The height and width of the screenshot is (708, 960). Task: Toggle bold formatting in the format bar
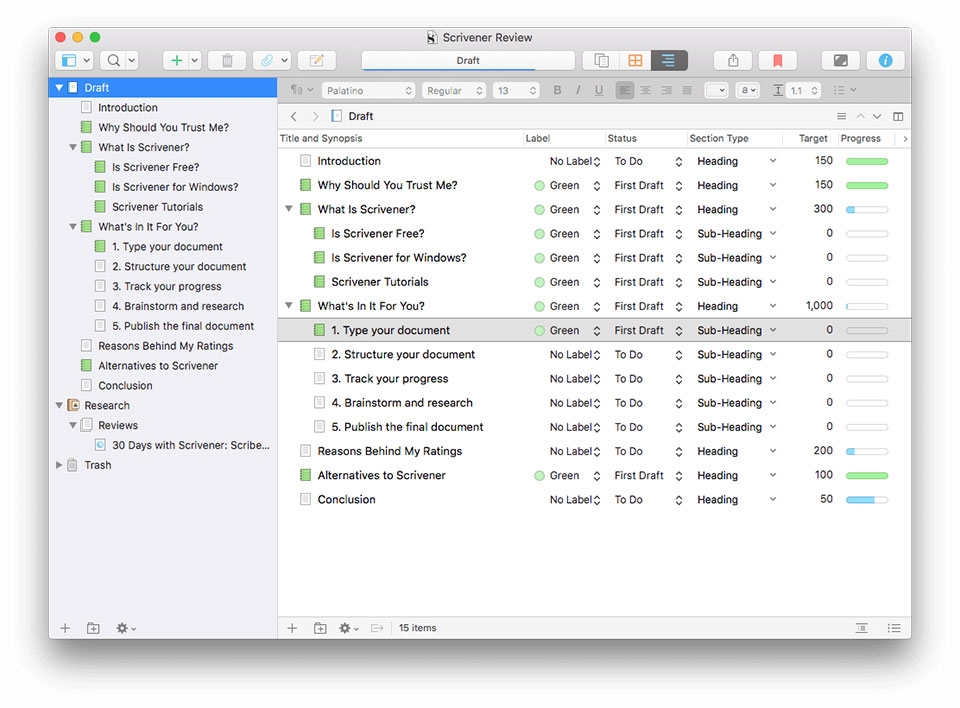pyautogui.click(x=556, y=90)
